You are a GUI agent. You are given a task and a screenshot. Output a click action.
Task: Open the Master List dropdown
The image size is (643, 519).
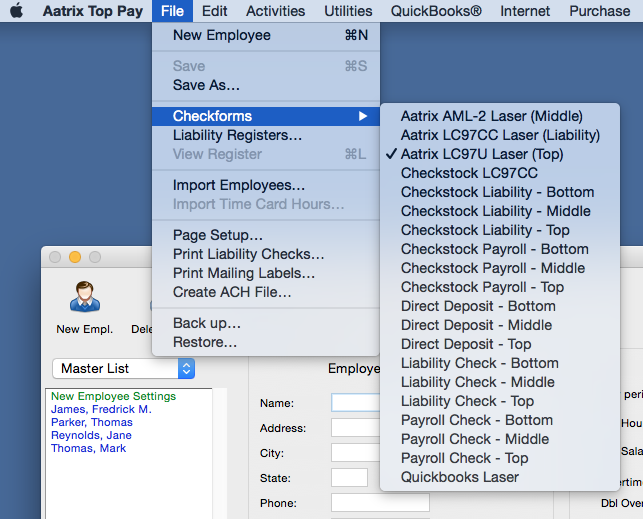(123, 369)
